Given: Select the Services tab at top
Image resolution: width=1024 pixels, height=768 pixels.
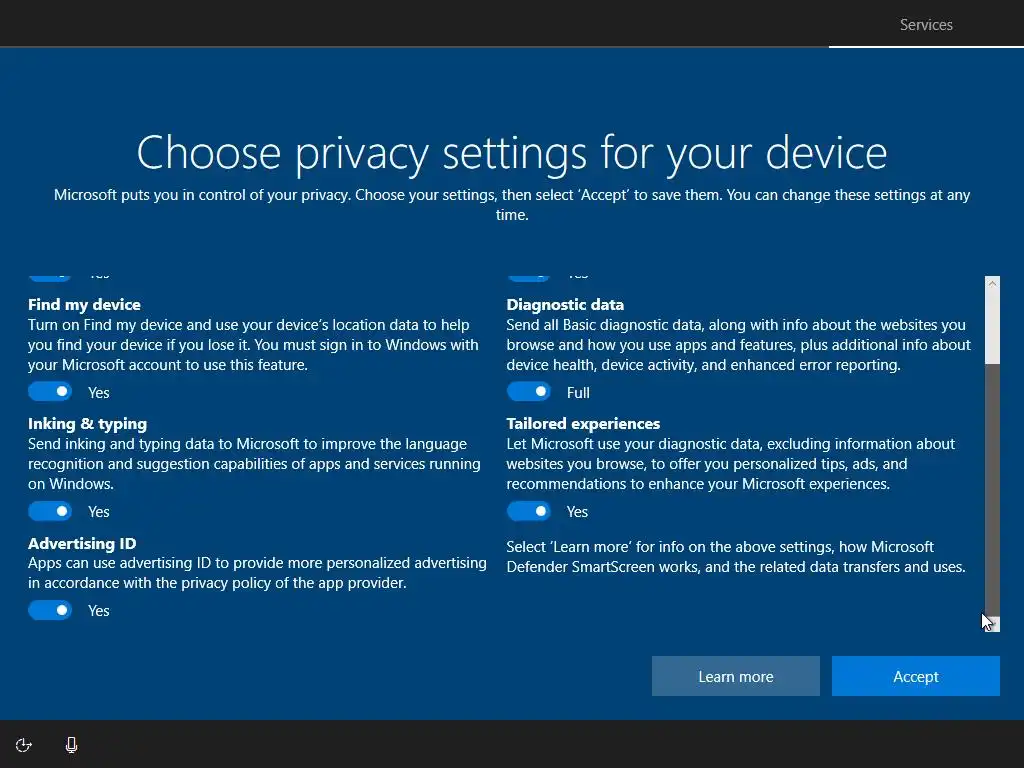Looking at the screenshot, I should (926, 25).
